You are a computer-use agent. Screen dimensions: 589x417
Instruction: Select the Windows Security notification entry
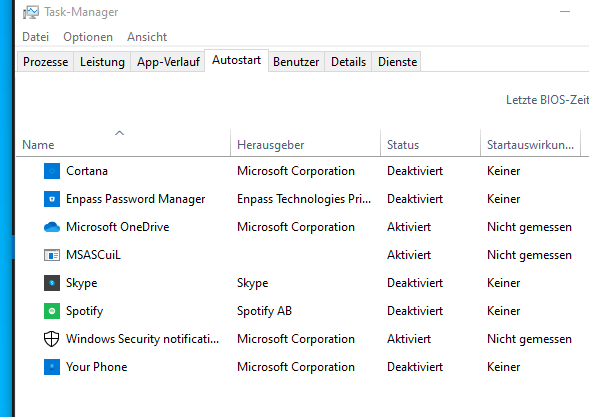[x=142, y=339]
